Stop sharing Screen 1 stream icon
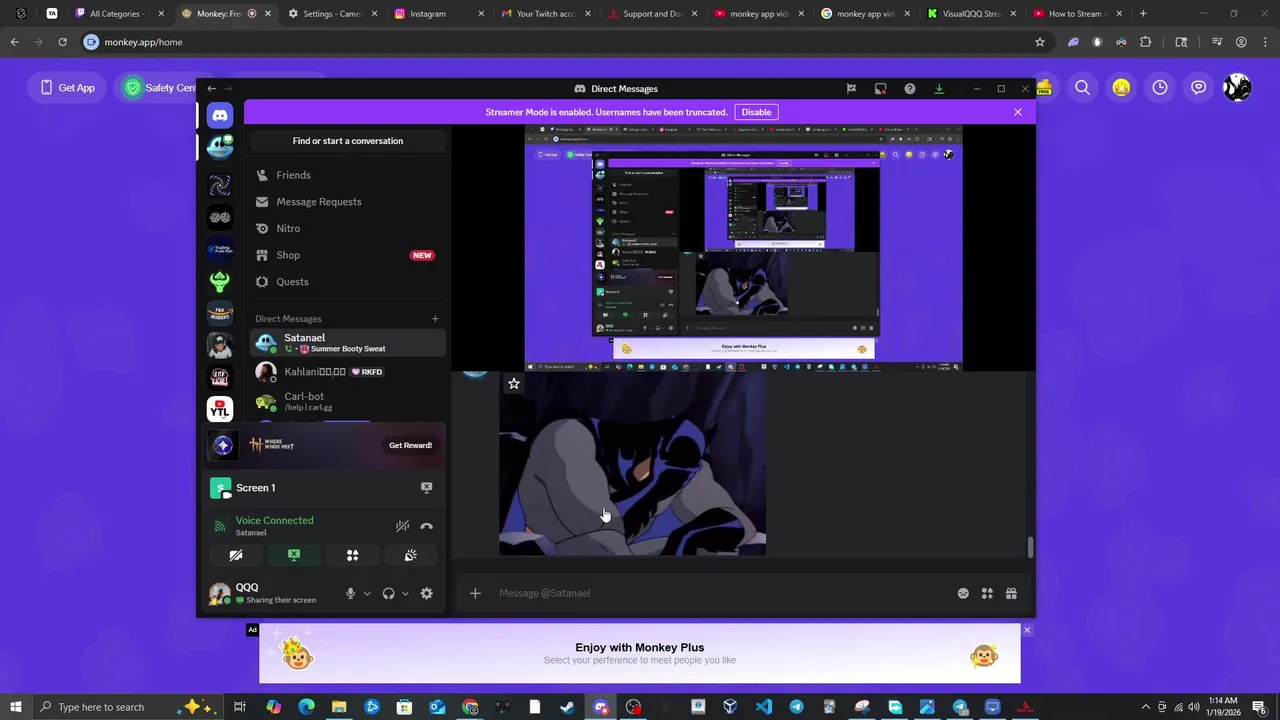 [426, 488]
